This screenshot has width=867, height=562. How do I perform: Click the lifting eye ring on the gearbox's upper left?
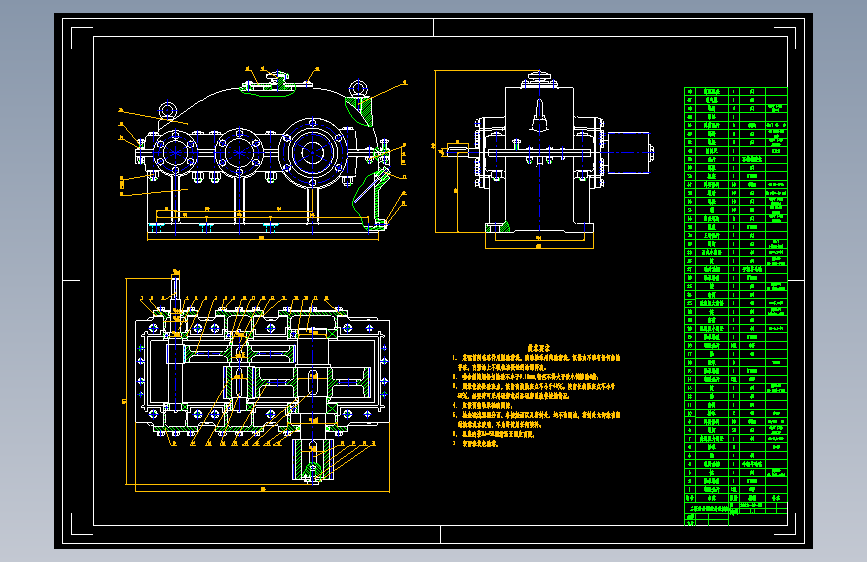click(168, 111)
